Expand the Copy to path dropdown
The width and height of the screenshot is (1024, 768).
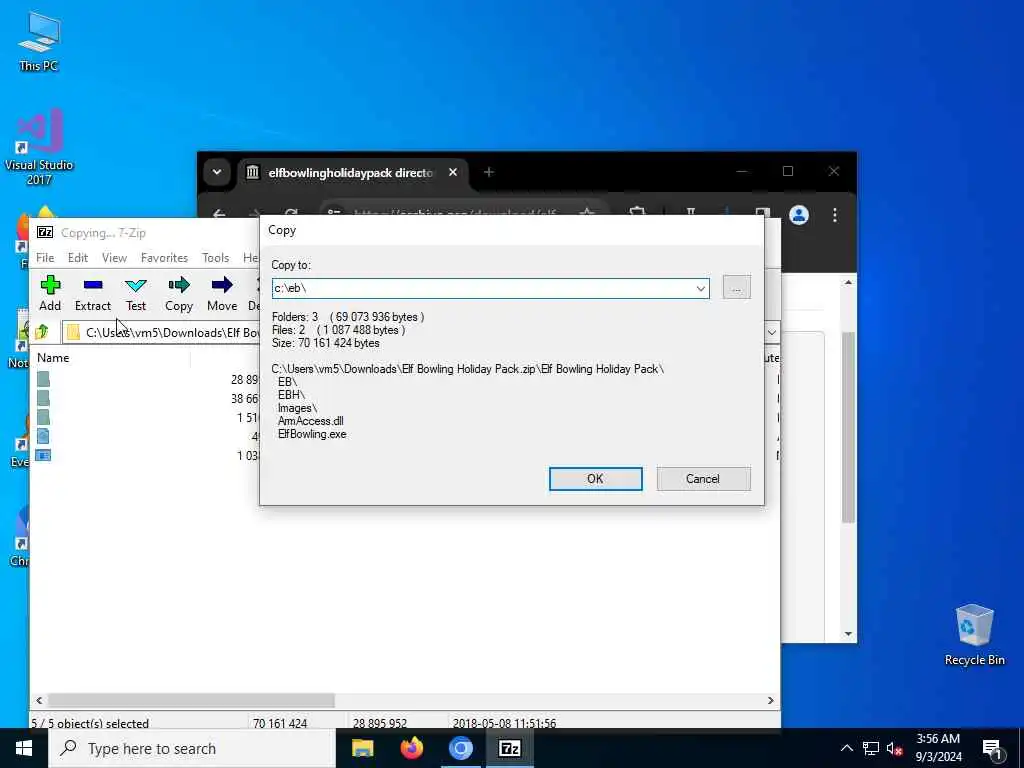coord(700,289)
